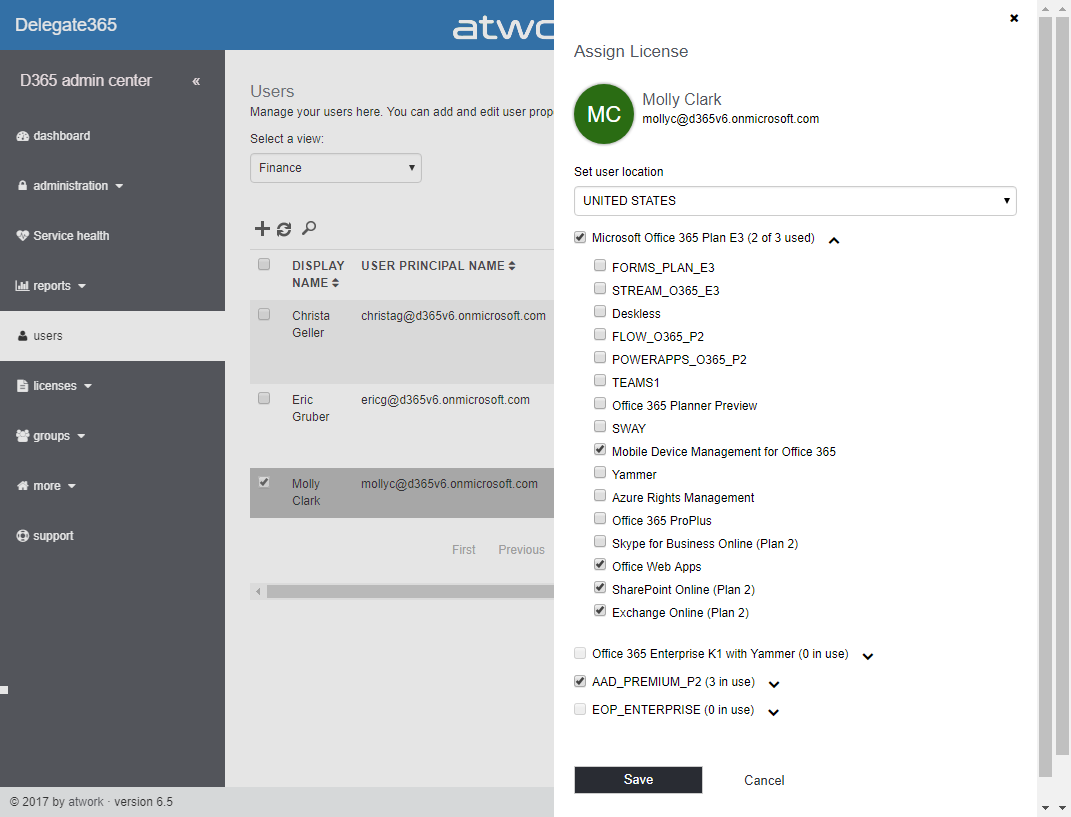Expand the EOP_ENTERPRISE license details
1071x817 pixels.
pyautogui.click(x=773, y=712)
